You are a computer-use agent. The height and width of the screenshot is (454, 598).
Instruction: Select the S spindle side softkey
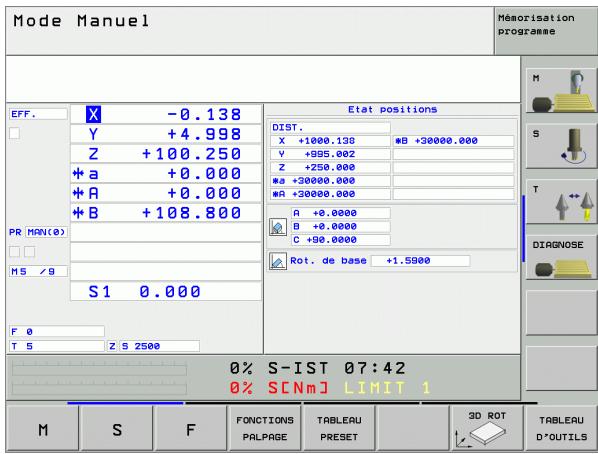(561, 146)
